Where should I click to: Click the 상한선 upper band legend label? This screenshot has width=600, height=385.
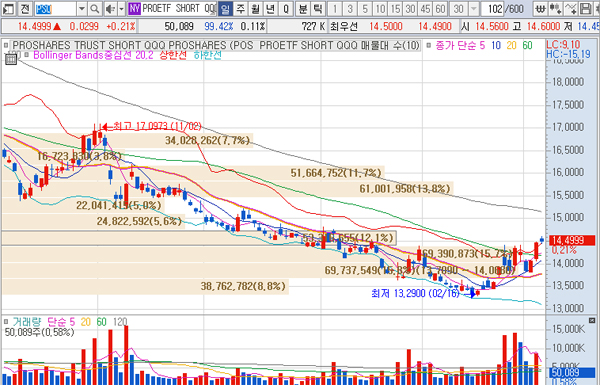(x=173, y=55)
